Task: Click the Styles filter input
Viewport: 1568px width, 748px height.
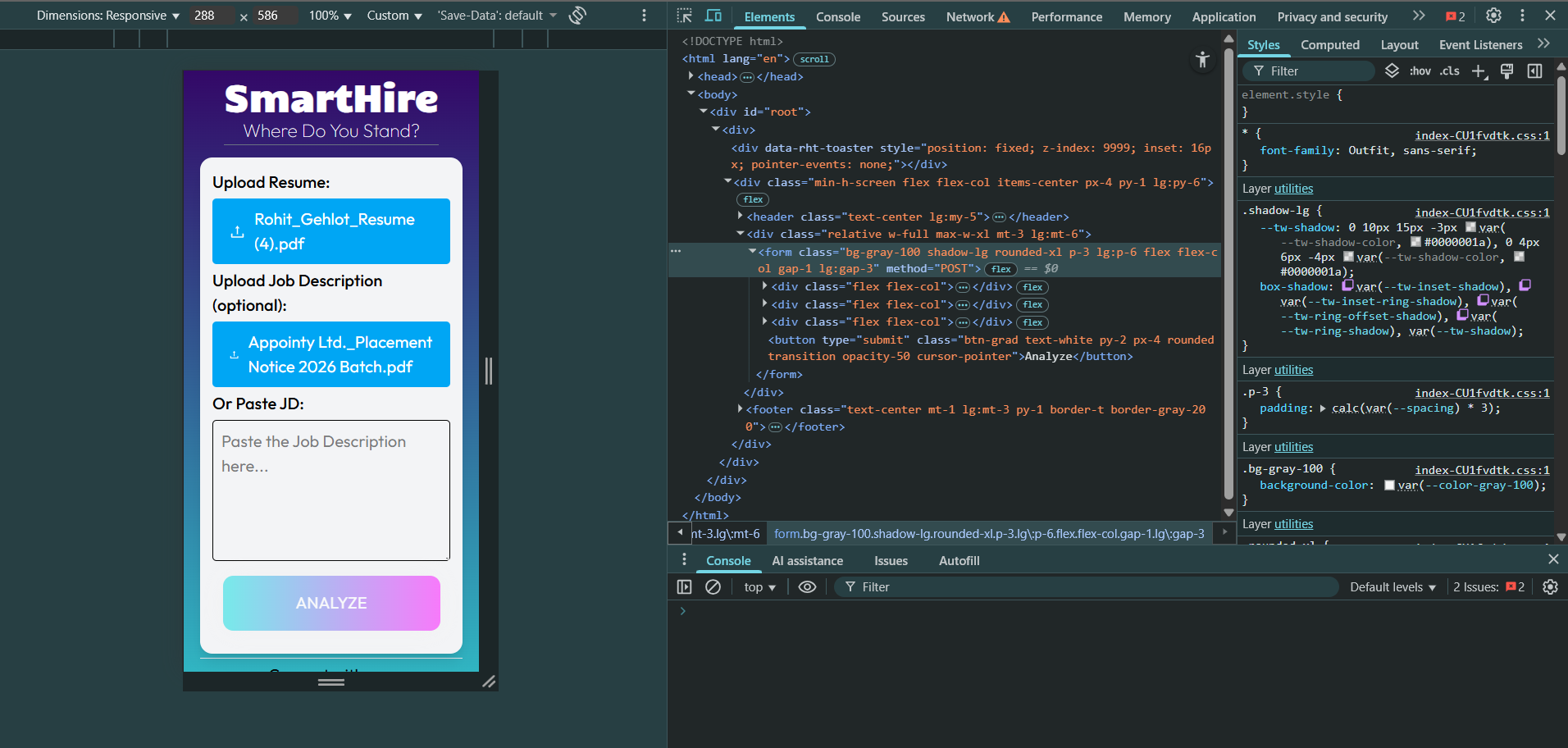Action: pyautogui.click(x=1309, y=71)
